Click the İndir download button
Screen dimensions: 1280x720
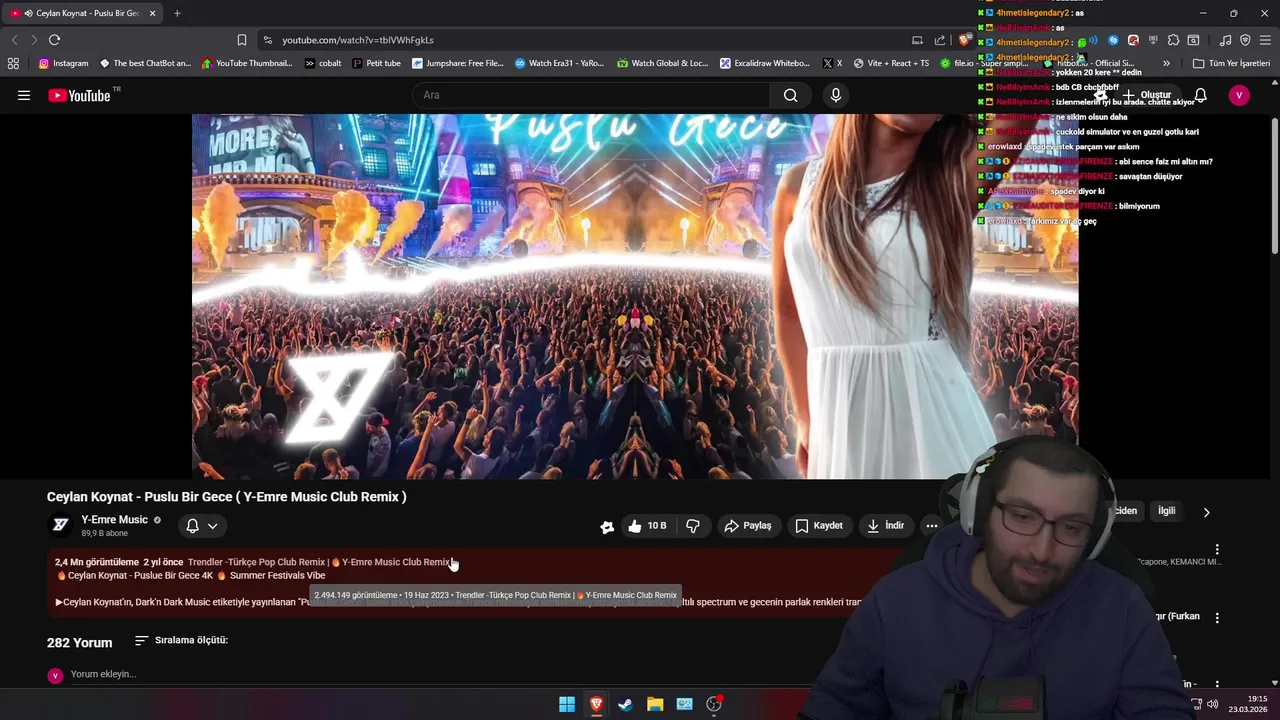pos(885,526)
